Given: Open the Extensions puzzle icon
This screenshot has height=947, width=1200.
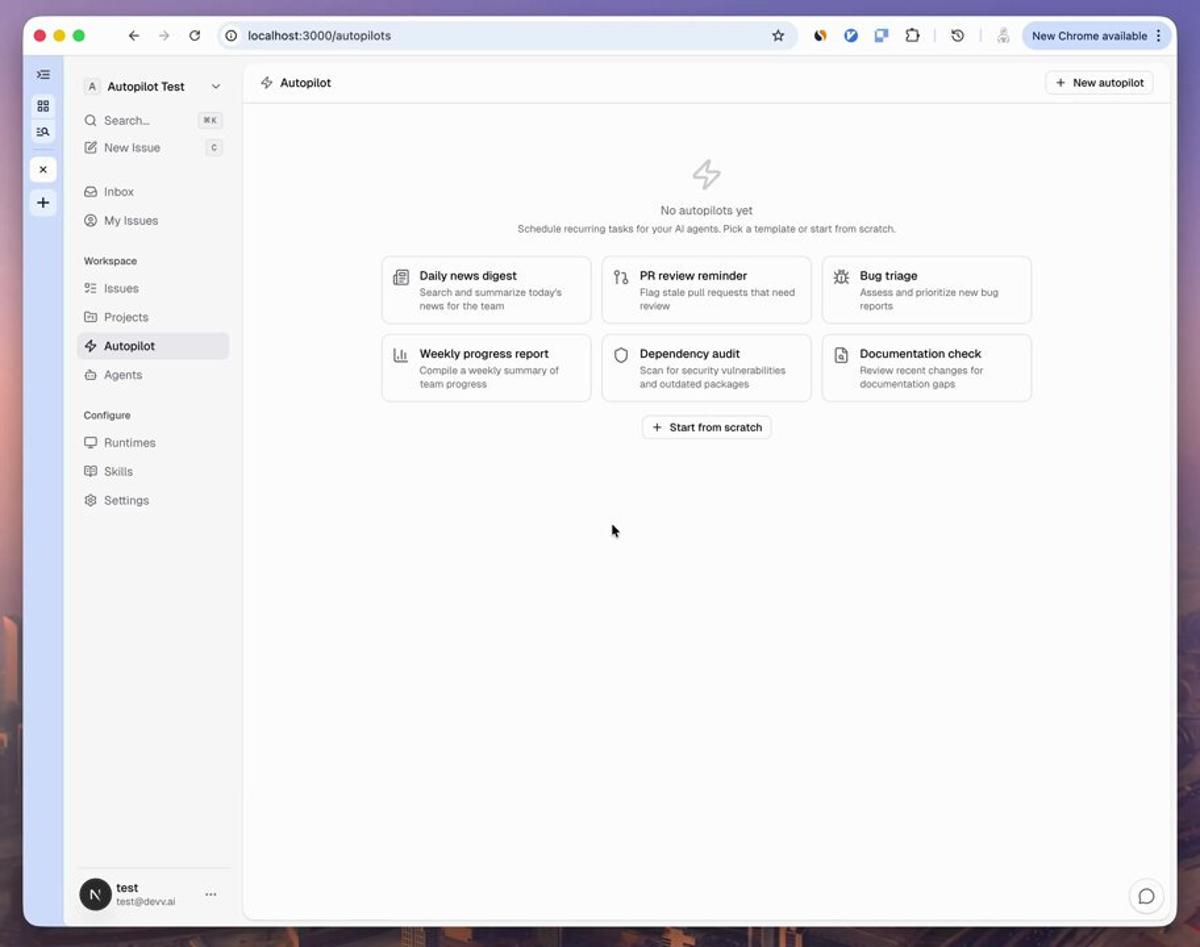Looking at the screenshot, I should pyautogui.click(x=912, y=36).
